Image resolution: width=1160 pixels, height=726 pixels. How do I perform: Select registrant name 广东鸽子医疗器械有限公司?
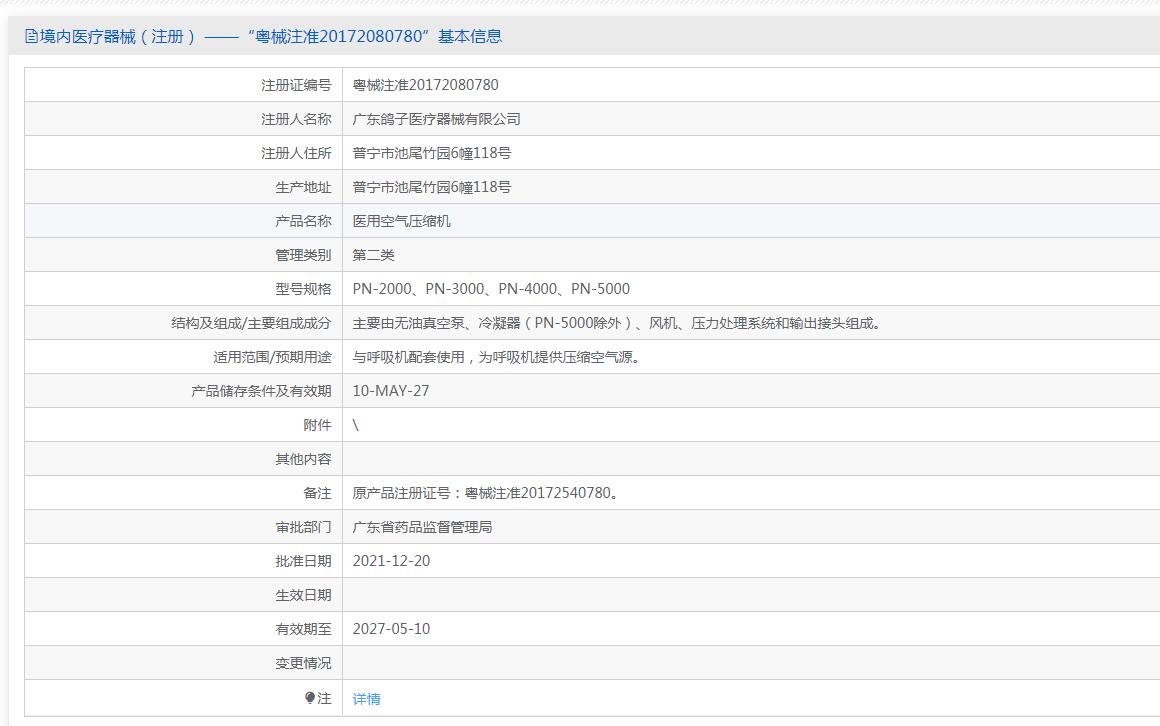coord(436,119)
